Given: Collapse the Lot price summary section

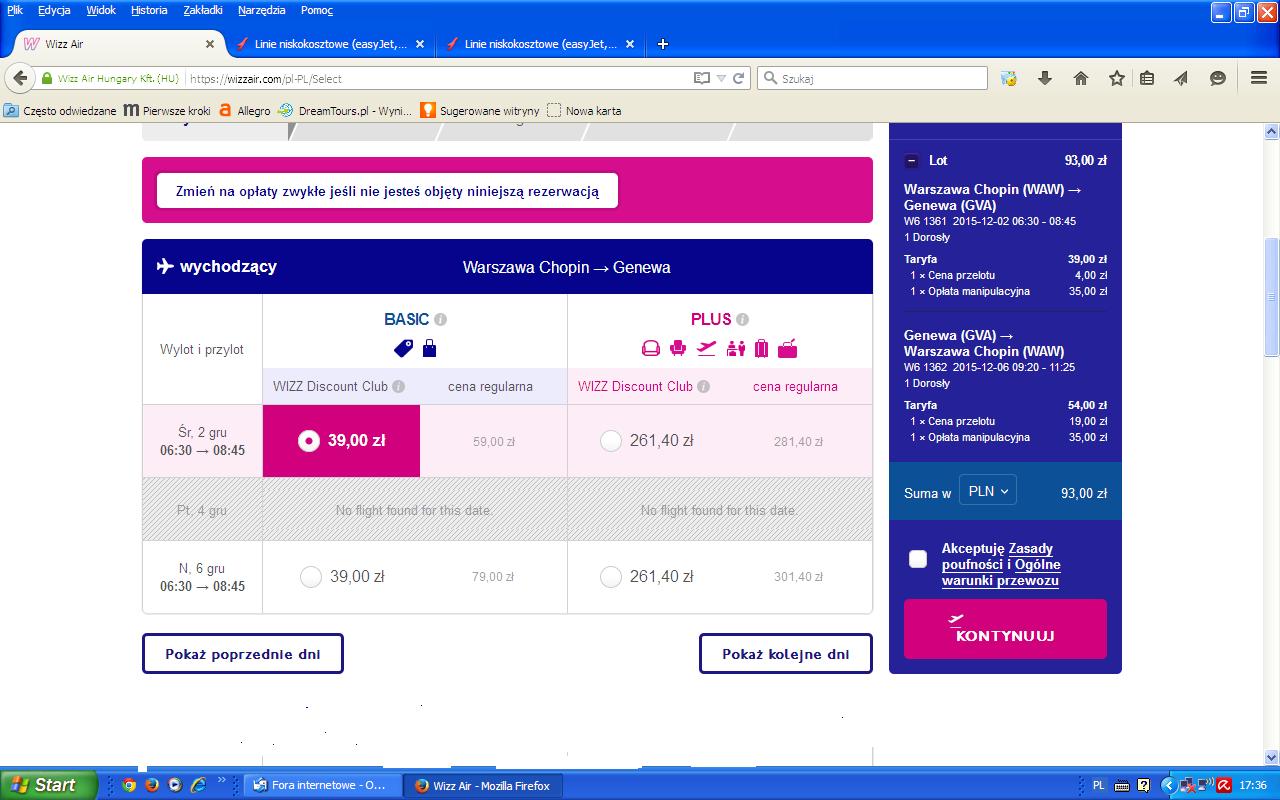Looking at the screenshot, I should pos(911,160).
